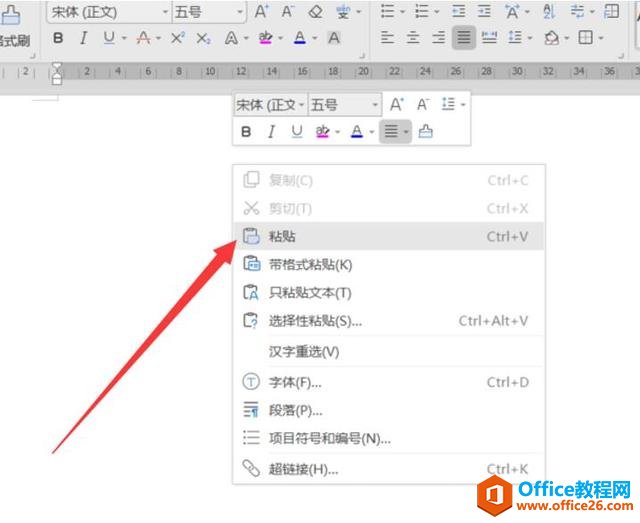Screen dimensions: 640x523
Task: Open 选择性粘贴(S)... dialog
Action: pos(389,321)
